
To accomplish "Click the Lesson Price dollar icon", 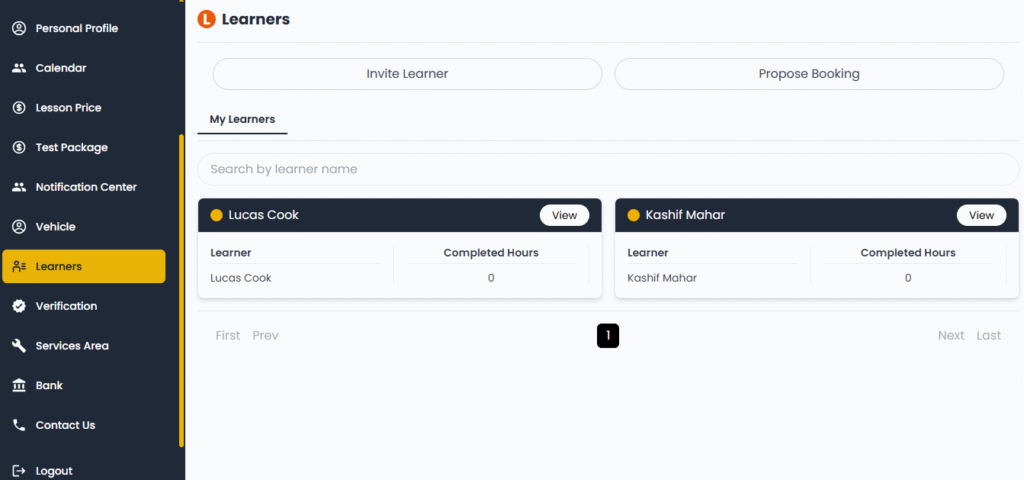I will click(x=18, y=108).
